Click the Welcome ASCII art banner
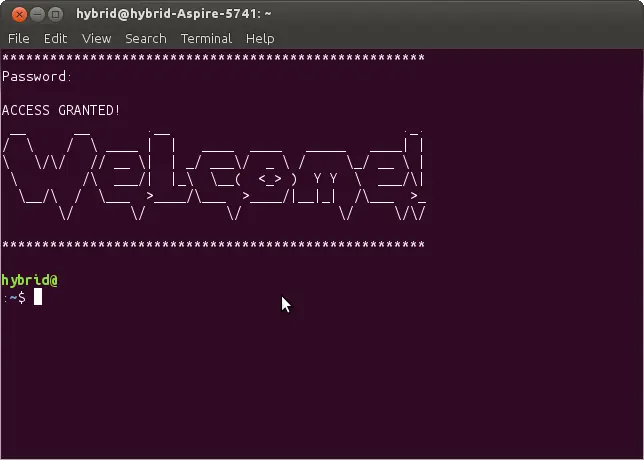This screenshot has height=460, width=644. click(x=214, y=176)
